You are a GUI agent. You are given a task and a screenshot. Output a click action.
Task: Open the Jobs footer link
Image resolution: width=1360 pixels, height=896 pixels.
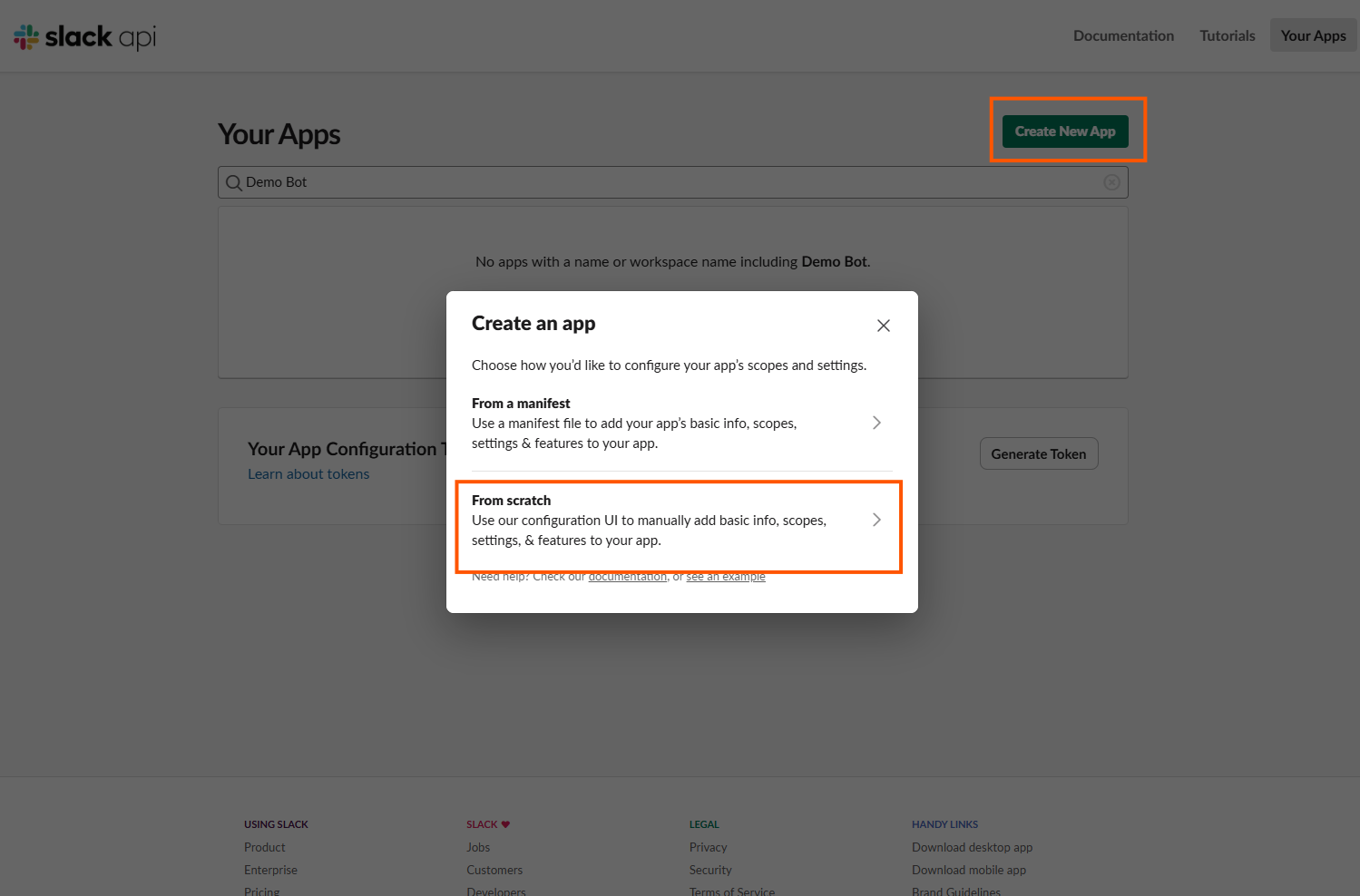(x=478, y=847)
